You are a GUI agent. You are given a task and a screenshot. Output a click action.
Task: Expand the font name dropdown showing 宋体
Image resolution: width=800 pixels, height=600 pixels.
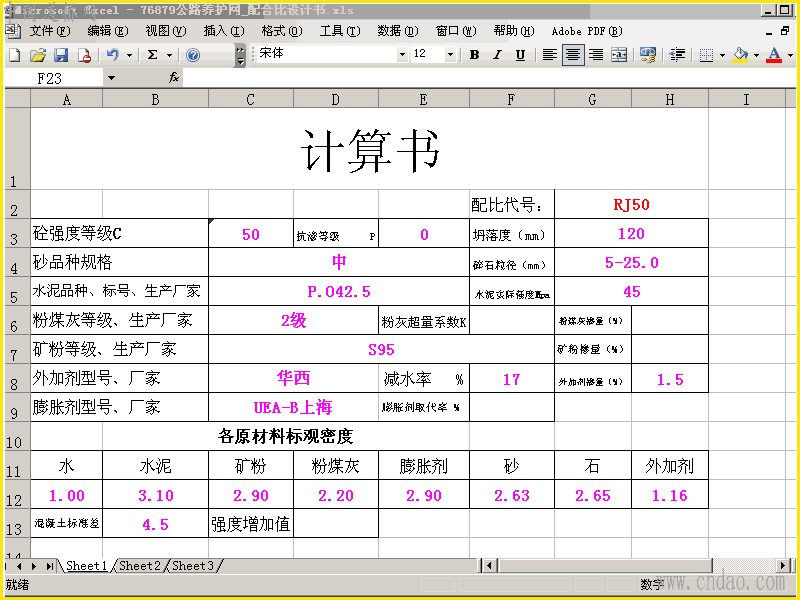pyautogui.click(x=402, y=54)
